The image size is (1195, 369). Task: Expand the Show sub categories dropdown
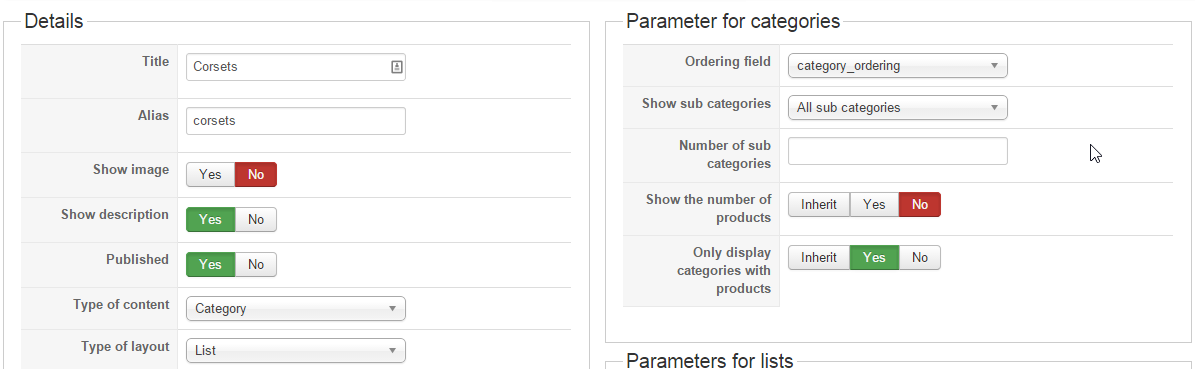coord(898,107)
